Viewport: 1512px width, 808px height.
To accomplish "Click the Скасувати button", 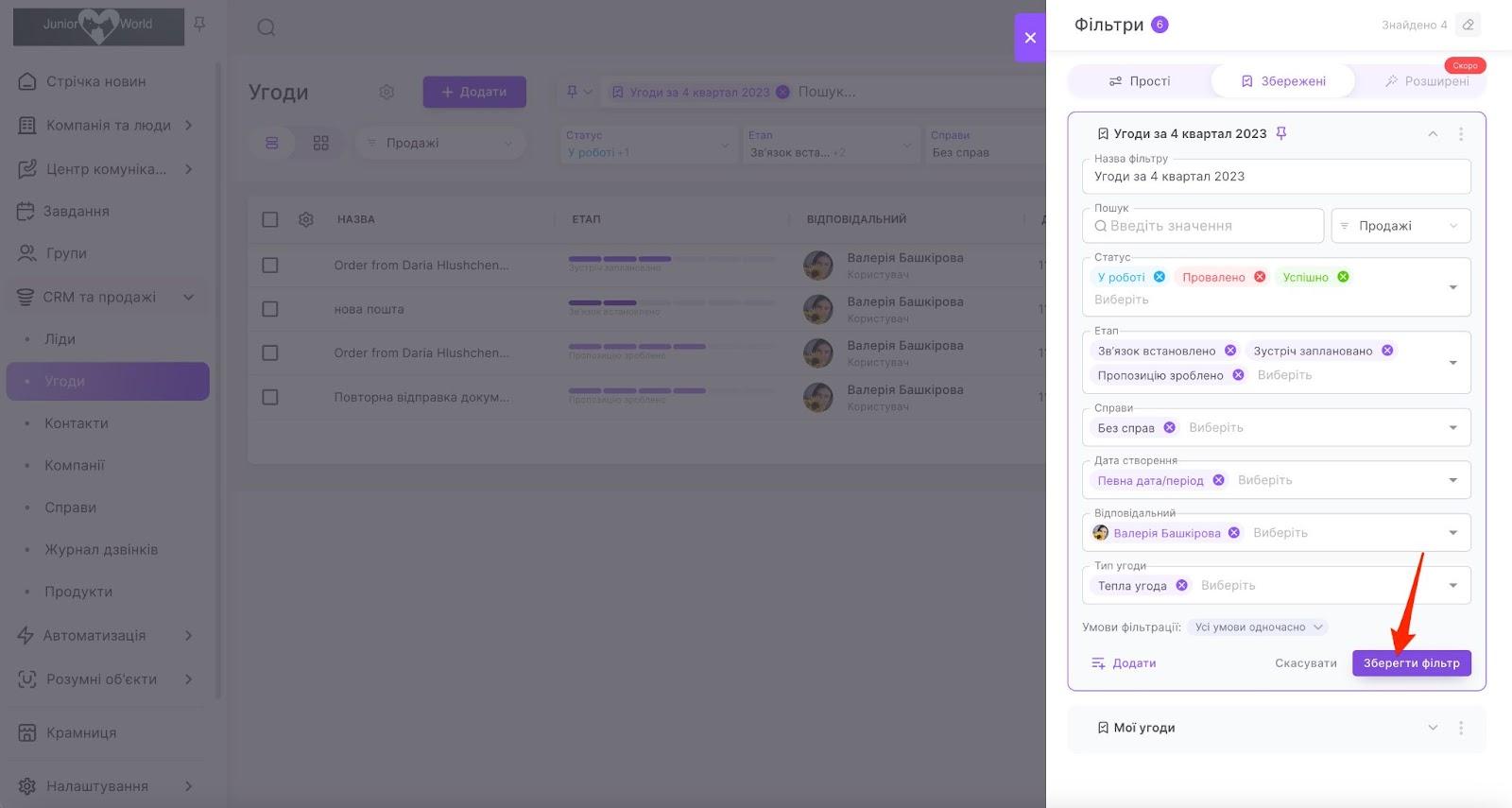I will pos(1306,663).
